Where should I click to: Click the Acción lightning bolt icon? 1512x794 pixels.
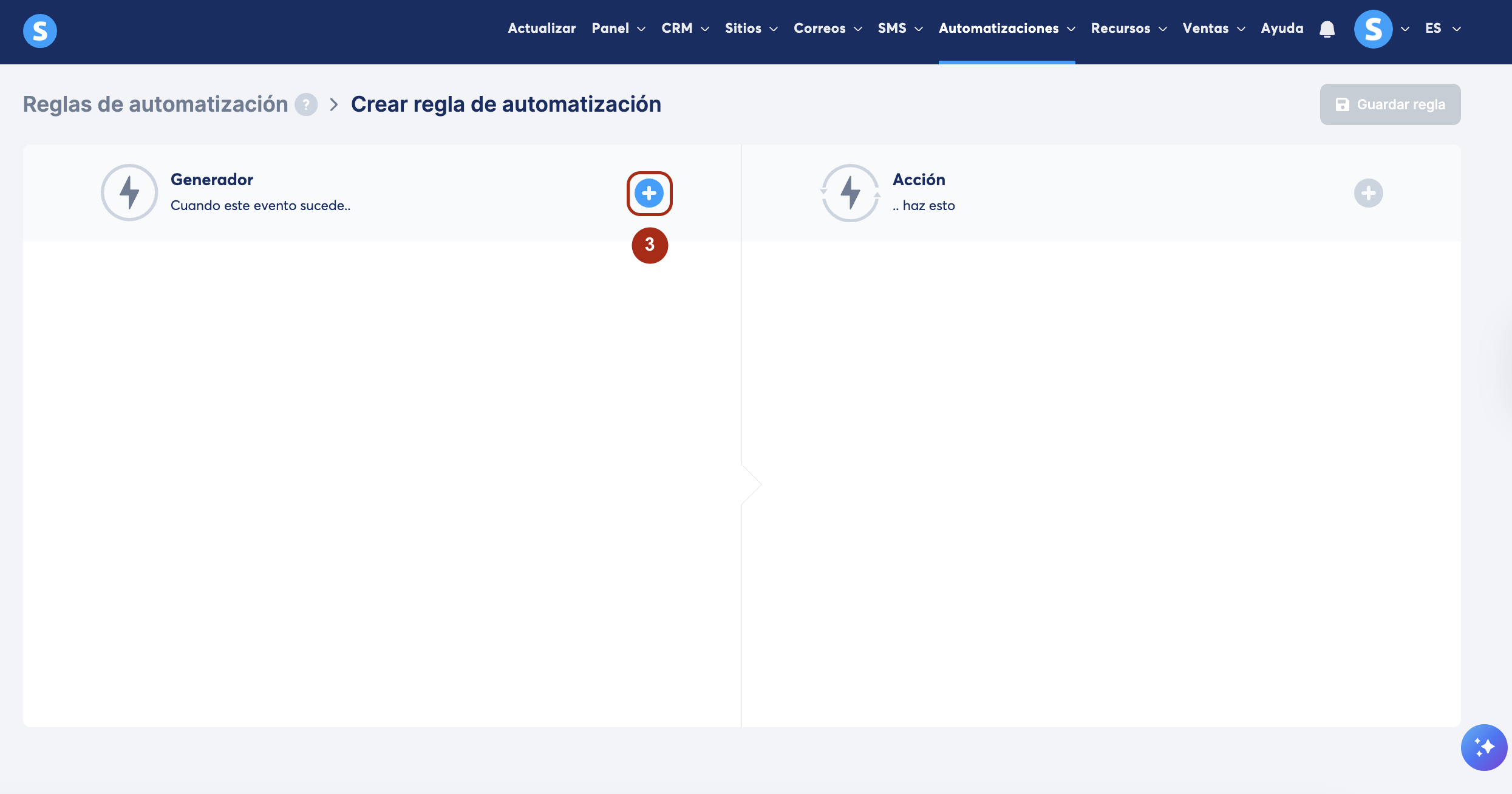click(850, 193)
